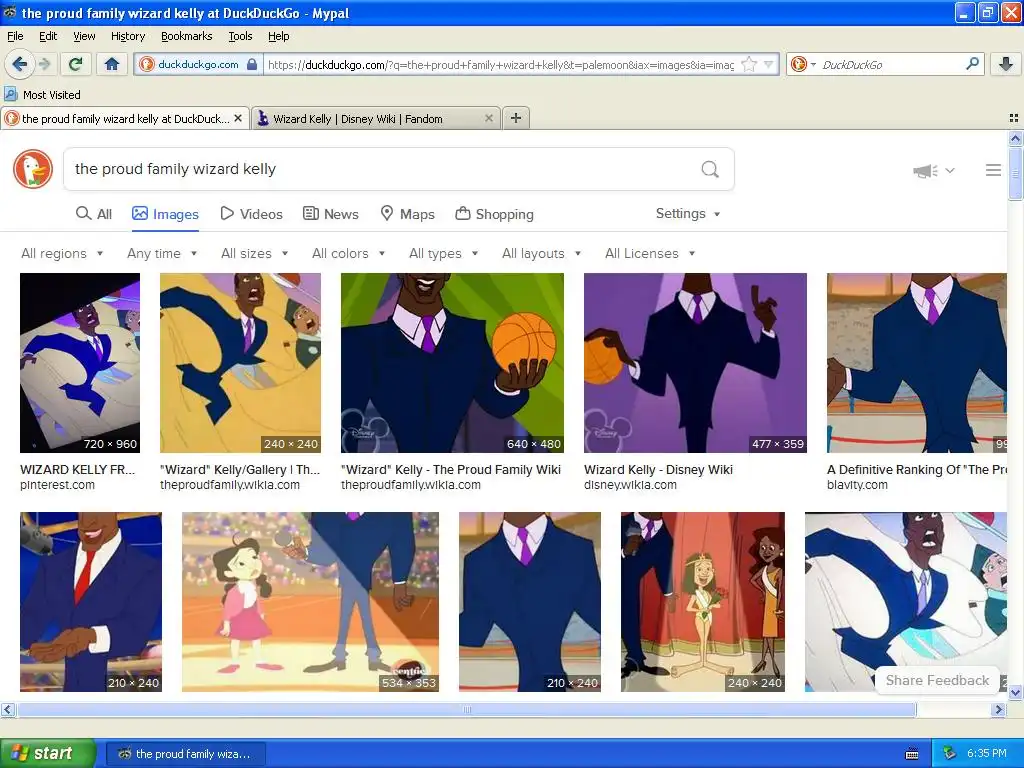
Task: Click the DuckDuckGo duck logo
Action: point(33,169)
